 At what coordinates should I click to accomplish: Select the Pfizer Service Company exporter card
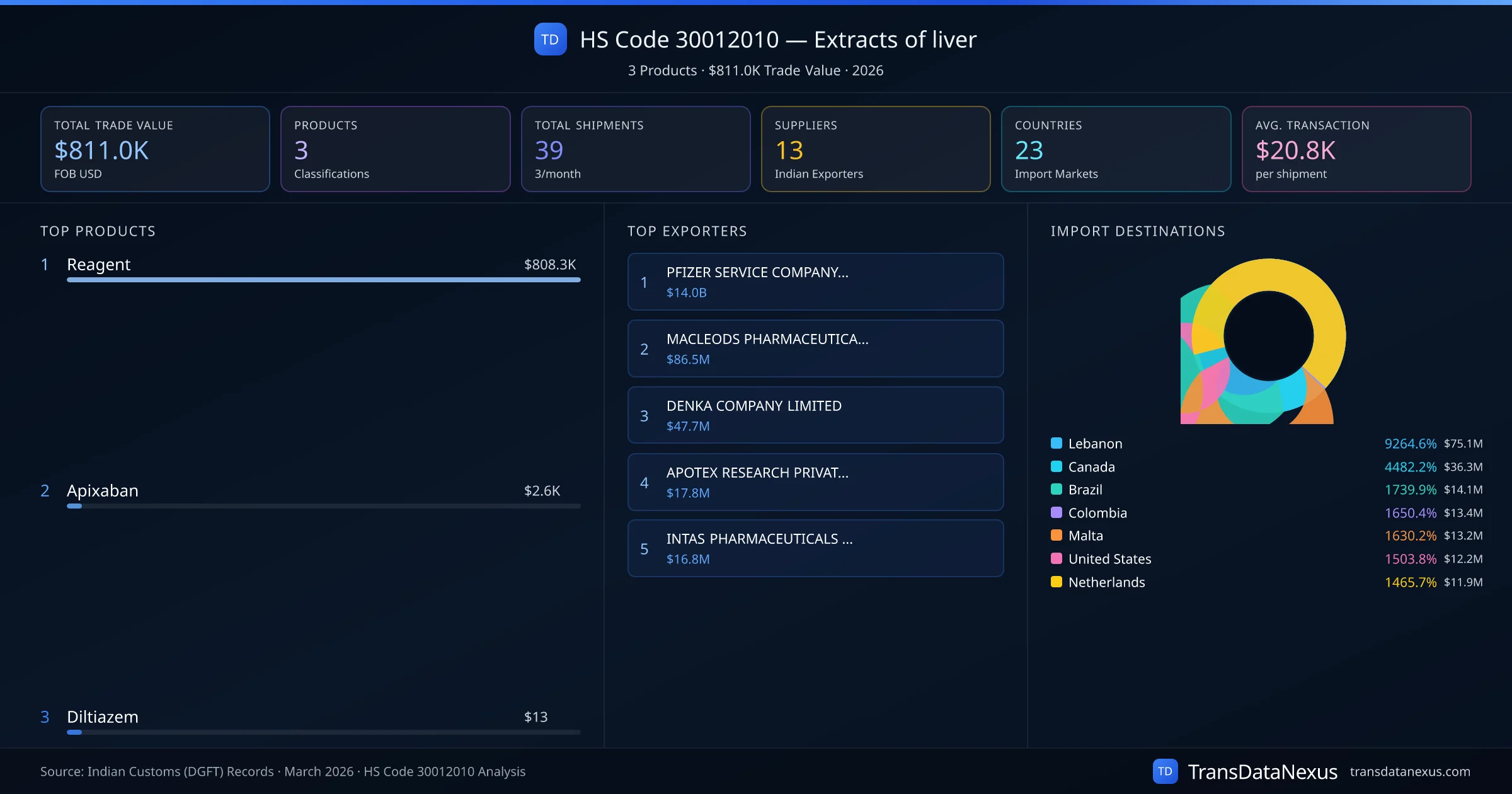pyautogui.click(x=815, y=282)
